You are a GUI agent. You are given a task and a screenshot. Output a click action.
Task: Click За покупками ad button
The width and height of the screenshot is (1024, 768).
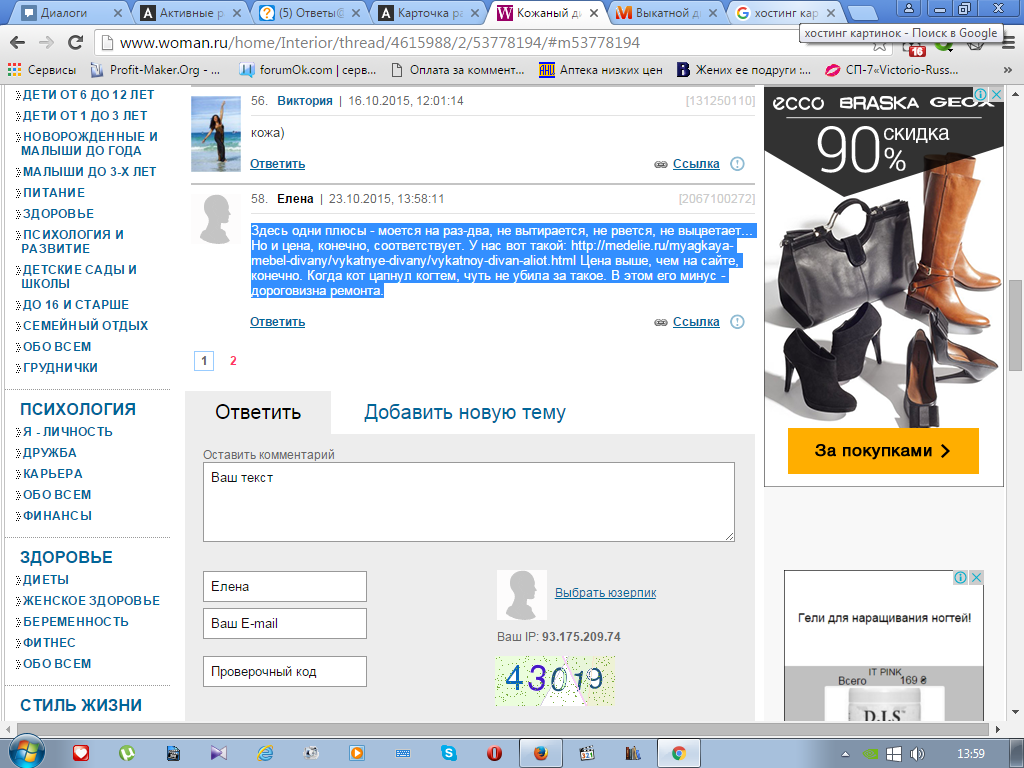point(883,451)
